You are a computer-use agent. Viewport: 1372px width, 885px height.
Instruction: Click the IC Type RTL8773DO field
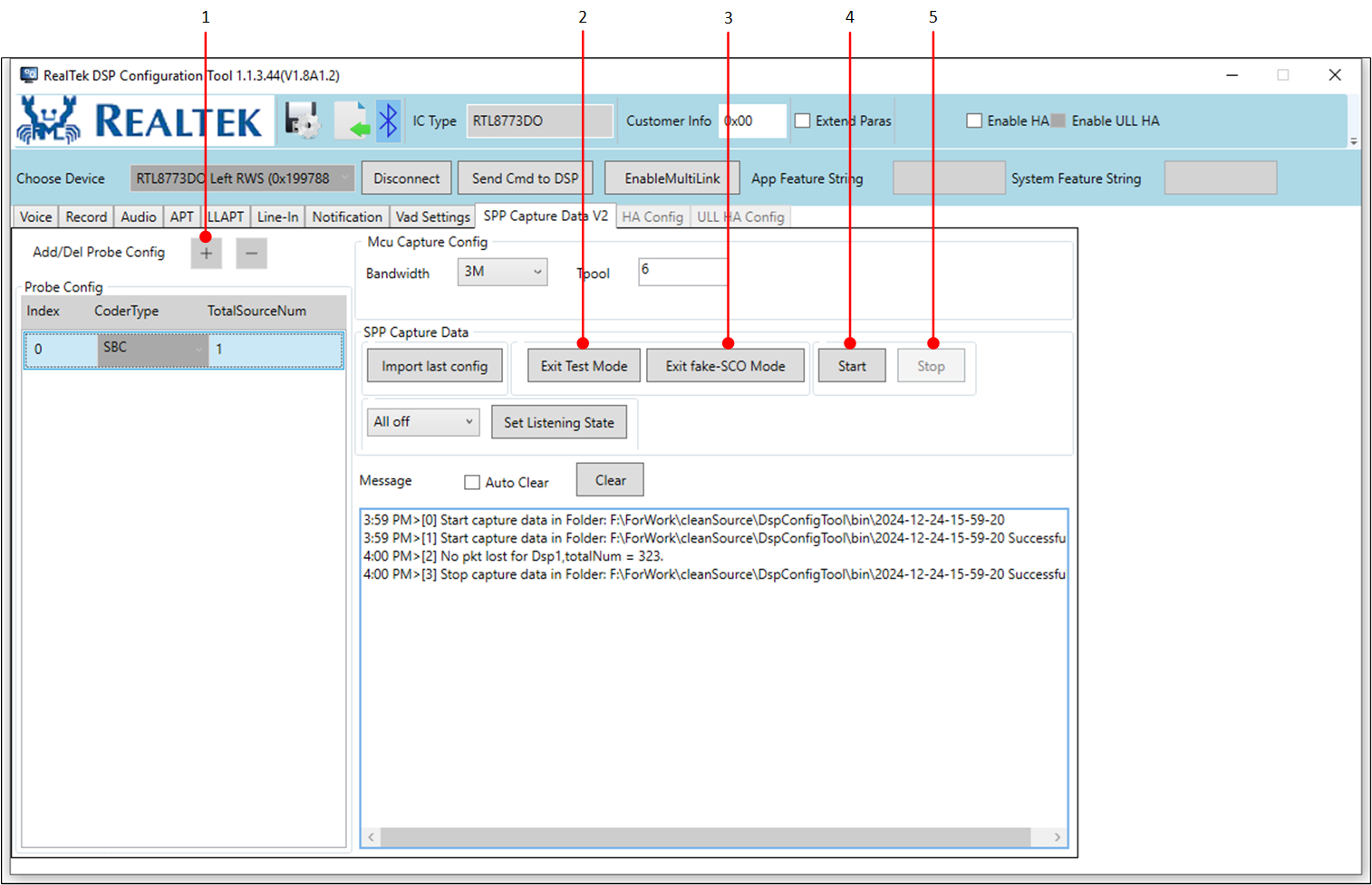(540, 120)
